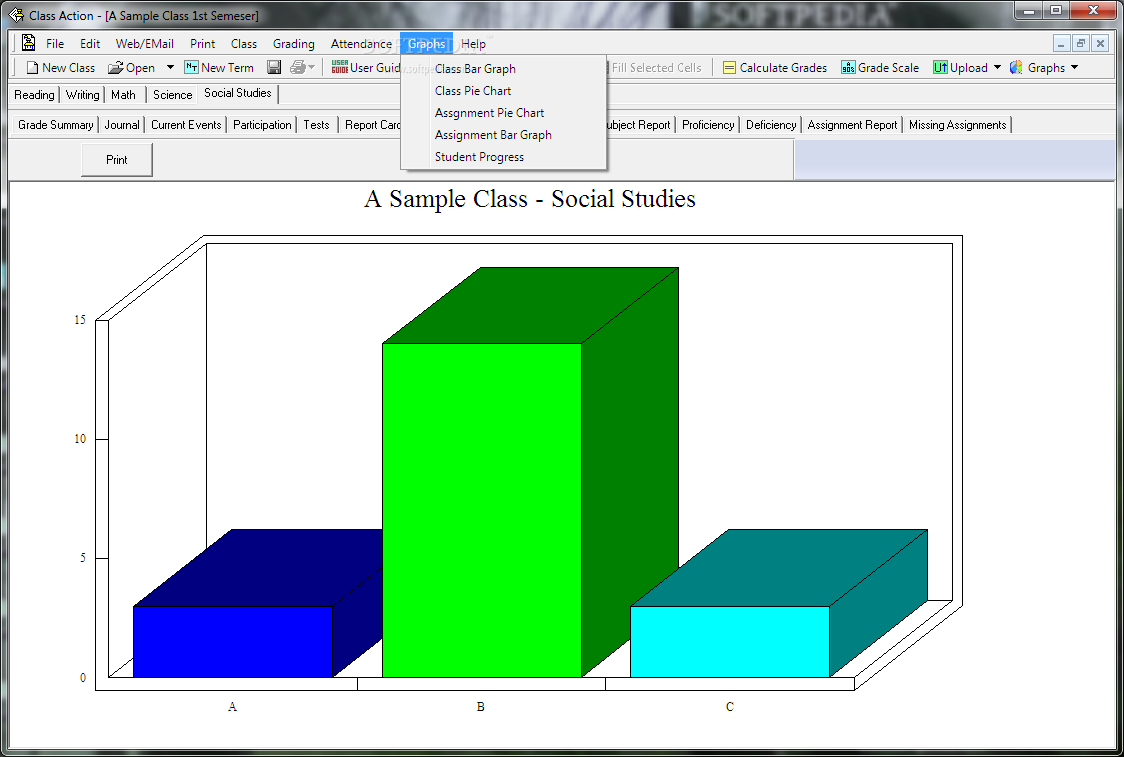Click the toolbar Graphs colorful icon
Viewport: 1124px width, 757px height.
[x=1016, y=67]
